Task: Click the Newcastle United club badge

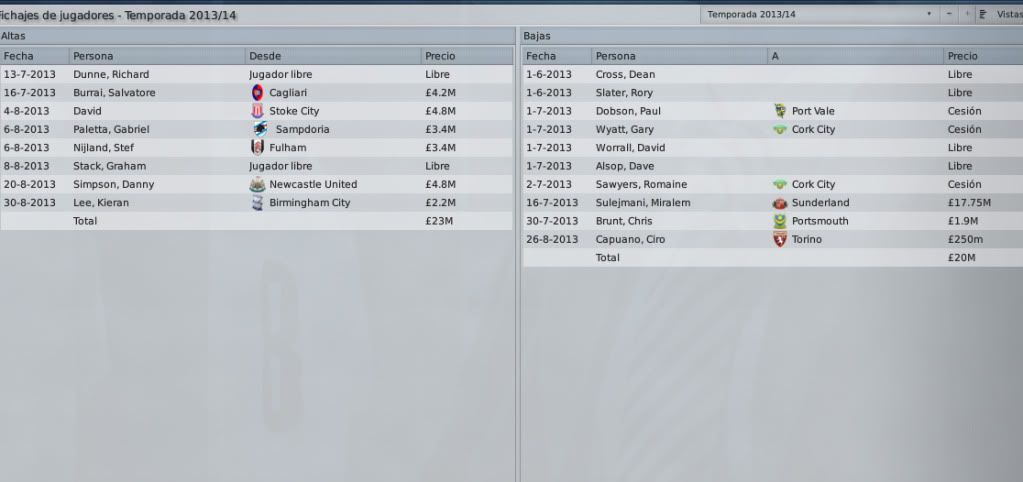Action: [257, 185]
